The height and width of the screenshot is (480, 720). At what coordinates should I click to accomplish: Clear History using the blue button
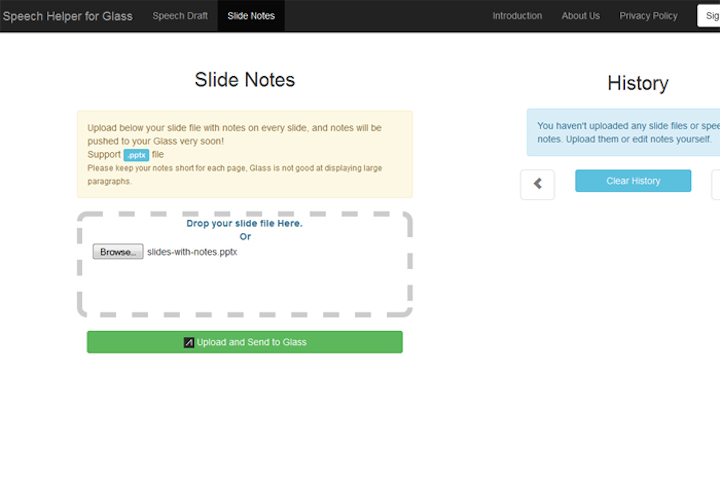click(x=633, y=181)
